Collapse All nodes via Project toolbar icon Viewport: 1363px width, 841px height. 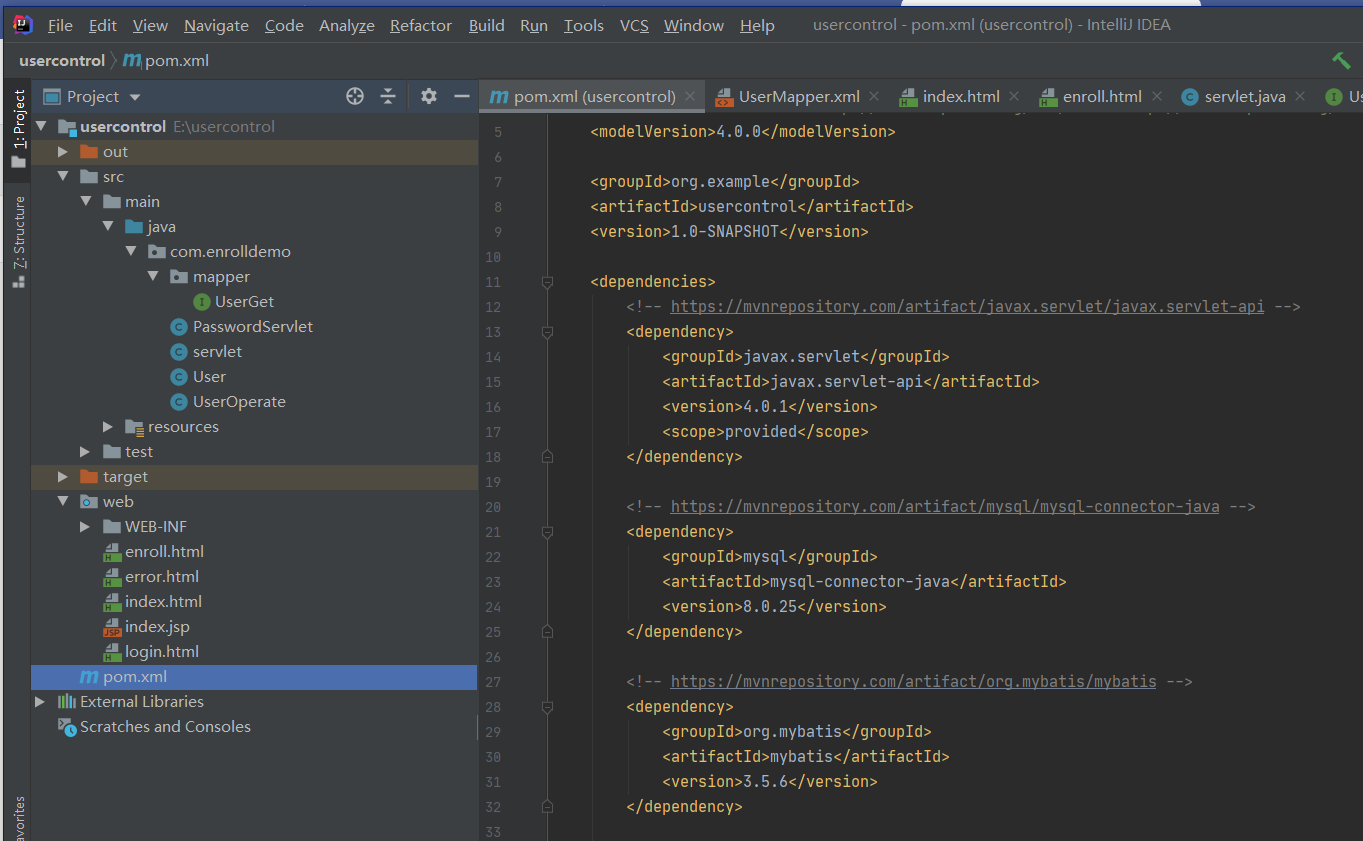coord(388,96)
